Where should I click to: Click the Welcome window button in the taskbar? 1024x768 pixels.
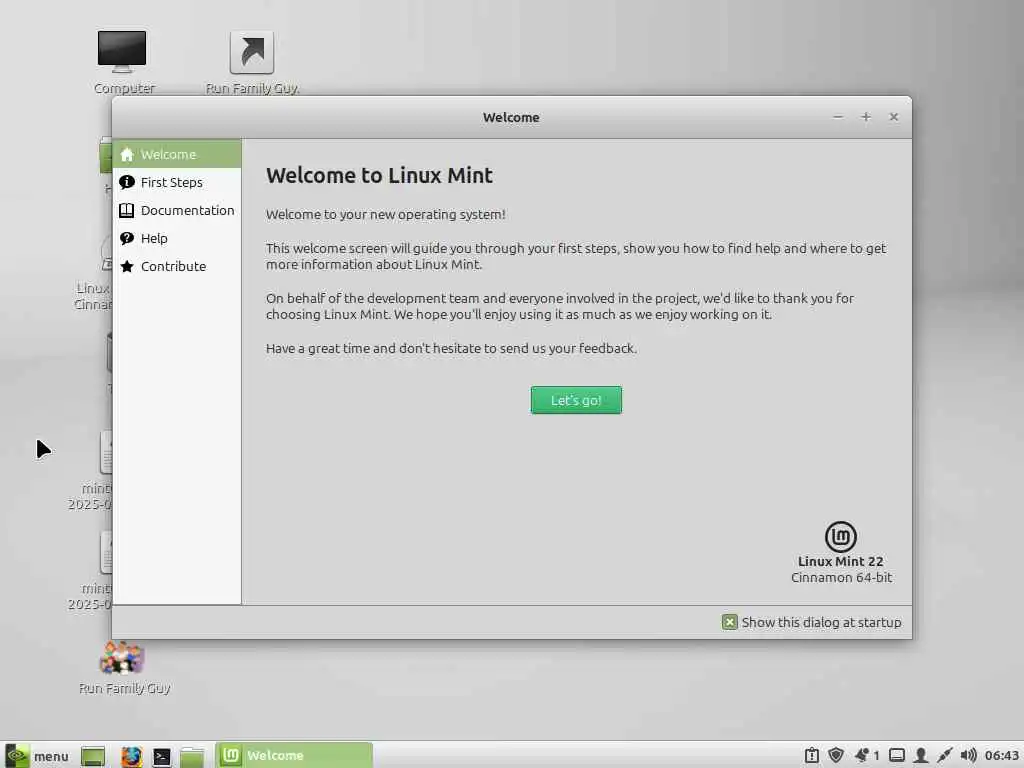pos(294,756)
